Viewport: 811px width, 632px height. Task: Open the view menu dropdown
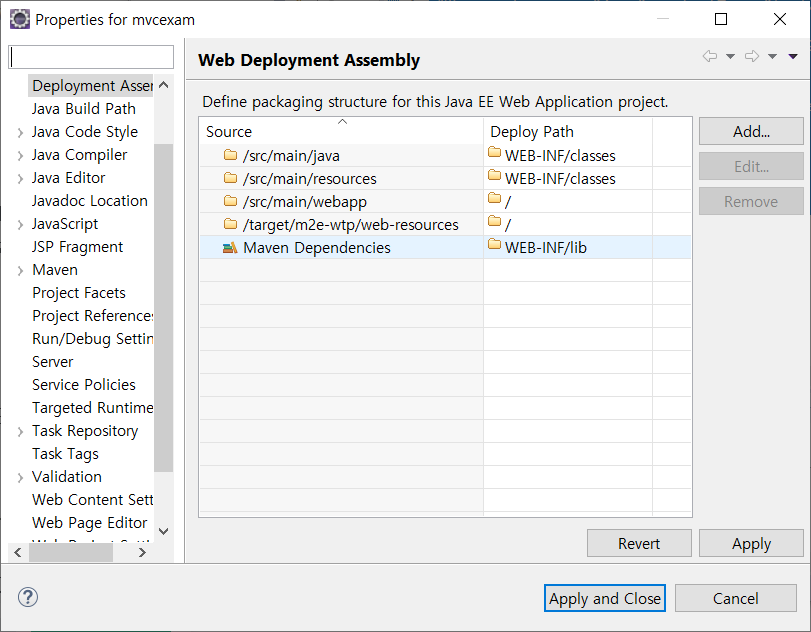(x=793, y=57)
